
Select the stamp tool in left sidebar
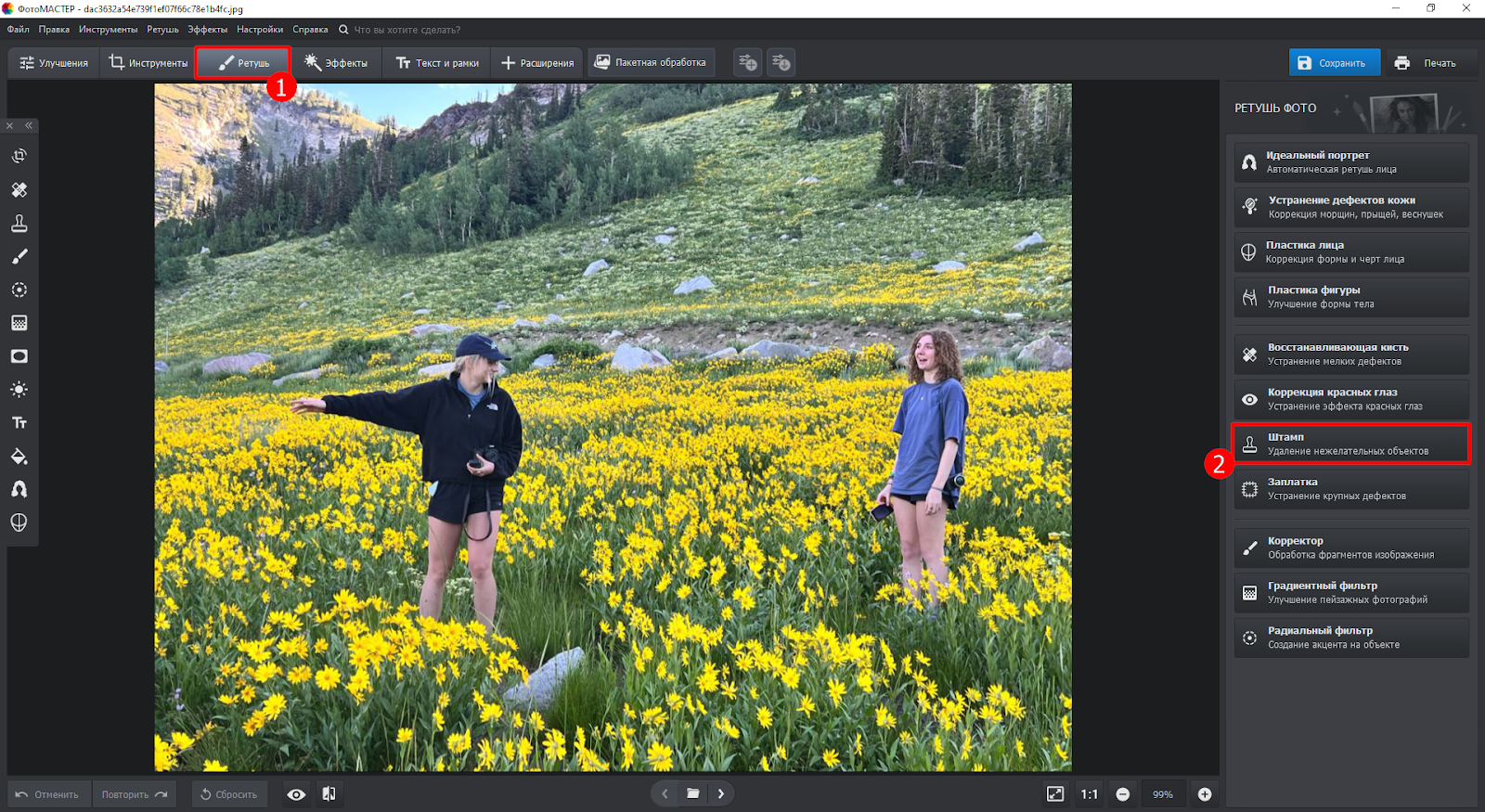click(19, 223)
